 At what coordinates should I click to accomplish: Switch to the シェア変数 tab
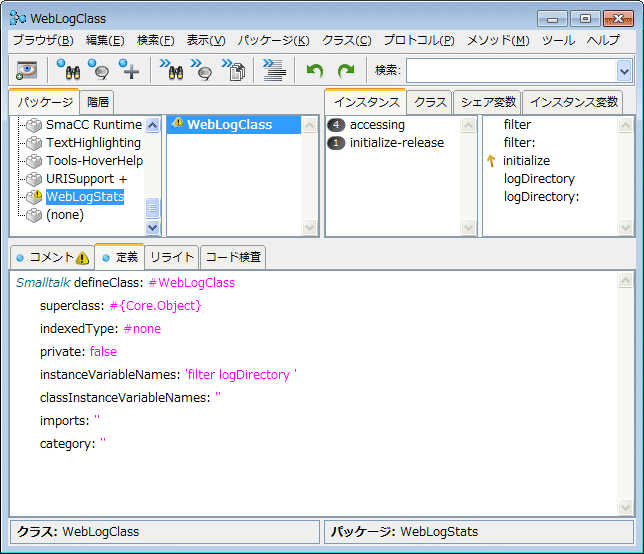(x=487, y=102)
